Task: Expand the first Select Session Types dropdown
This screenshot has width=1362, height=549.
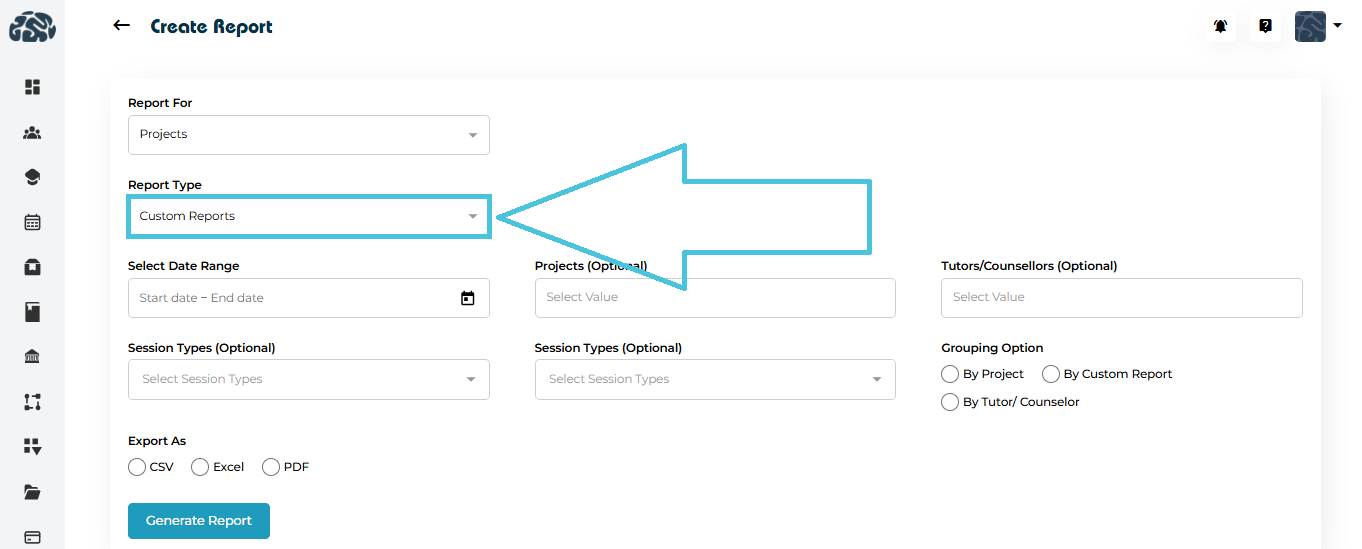Action: click(308, 379)
